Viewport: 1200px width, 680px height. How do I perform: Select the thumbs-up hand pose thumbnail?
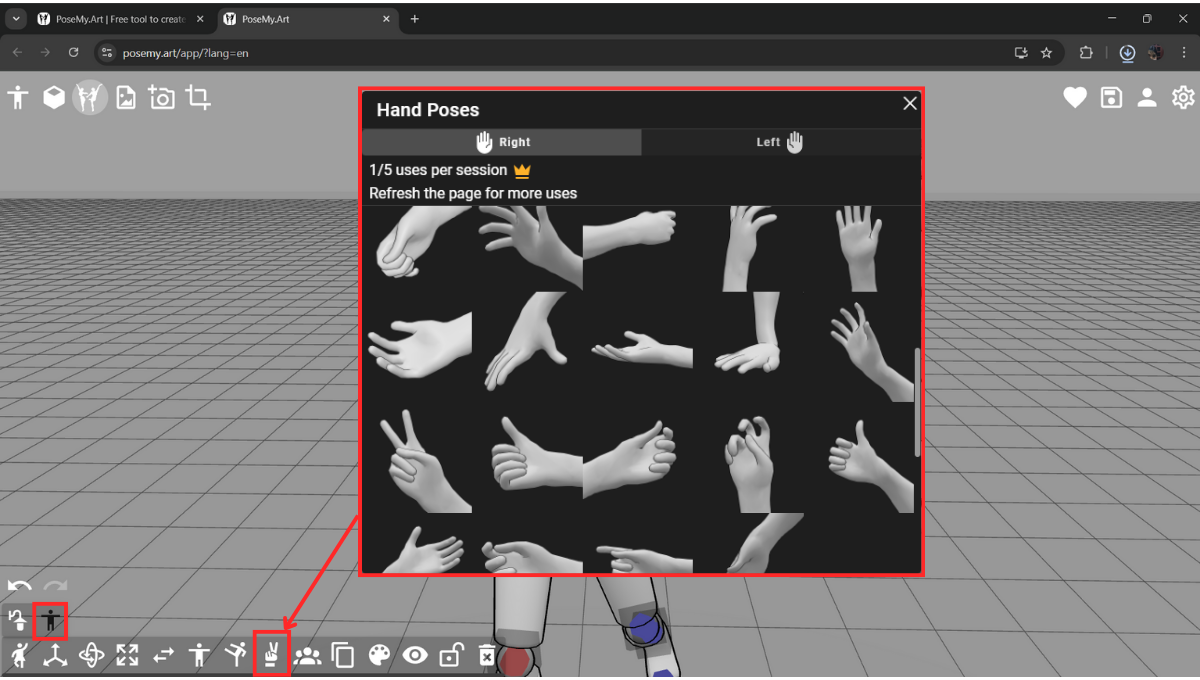coord(527,460)
